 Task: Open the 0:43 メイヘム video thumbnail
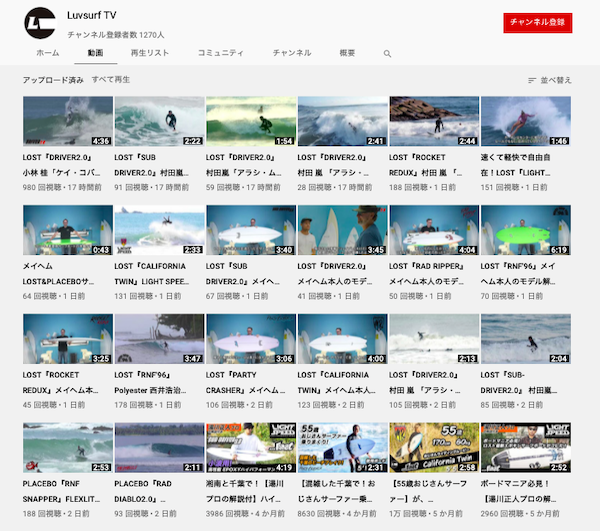coord(68,230)
